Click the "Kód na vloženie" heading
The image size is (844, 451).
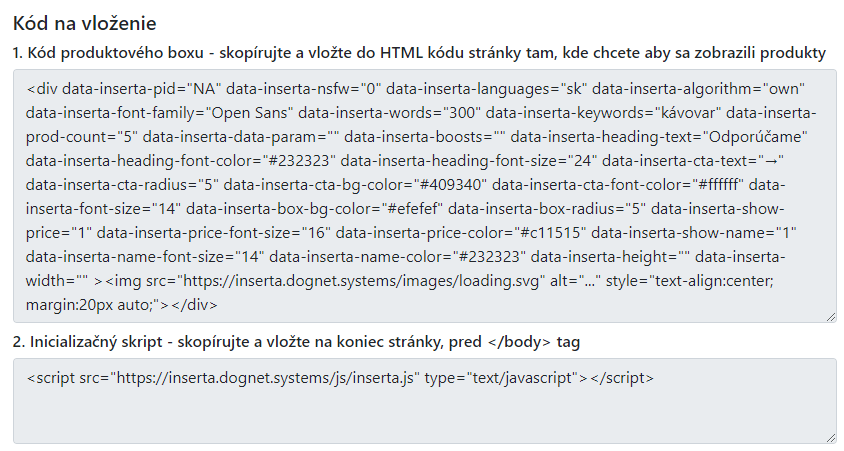pyautogui.click(x=85, y=22)
